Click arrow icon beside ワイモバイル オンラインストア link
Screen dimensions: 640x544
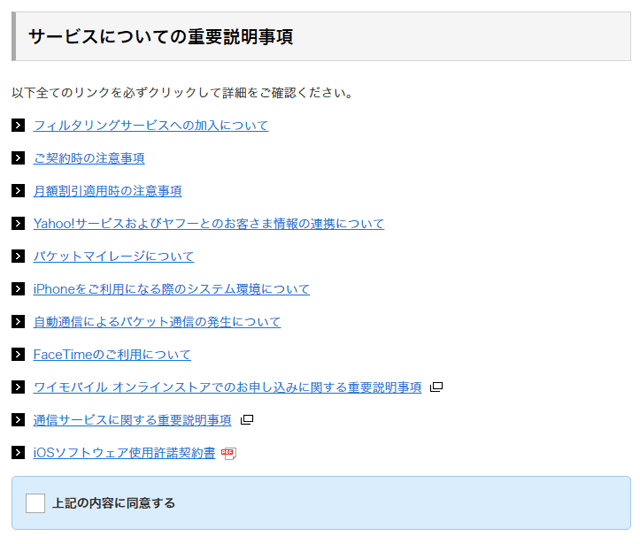pos(18,387)
